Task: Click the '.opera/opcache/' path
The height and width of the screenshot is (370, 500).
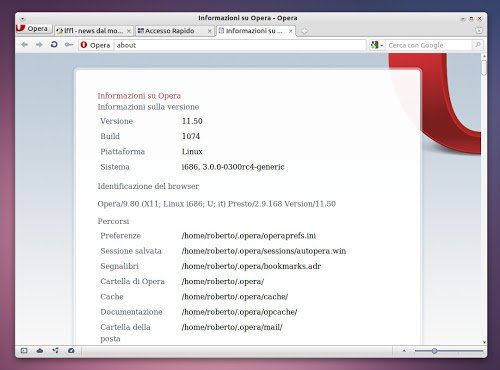Action: point(239,312)
